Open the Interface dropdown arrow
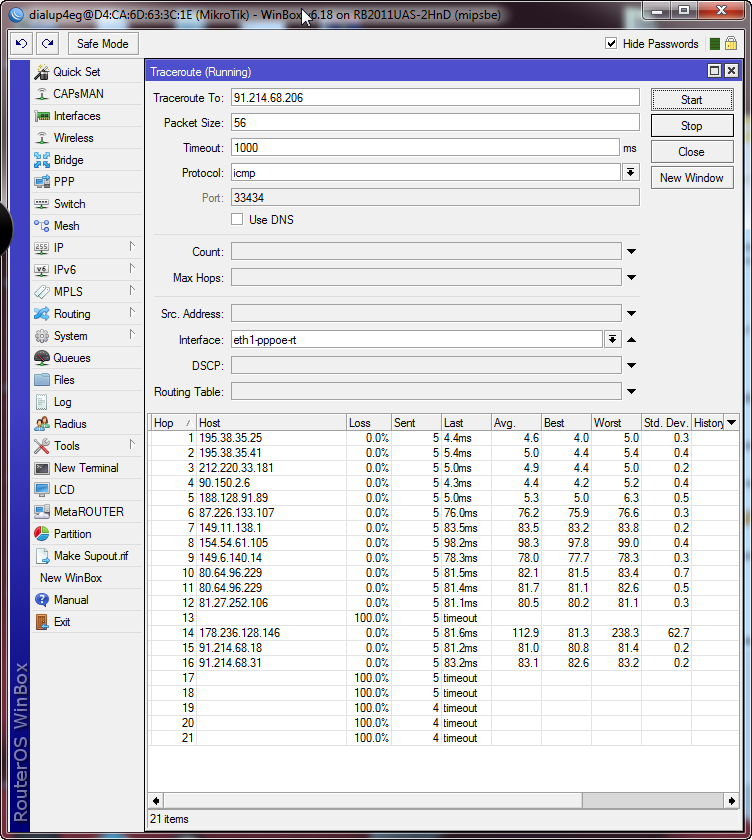The image size is (752, 840). point(613,340)
